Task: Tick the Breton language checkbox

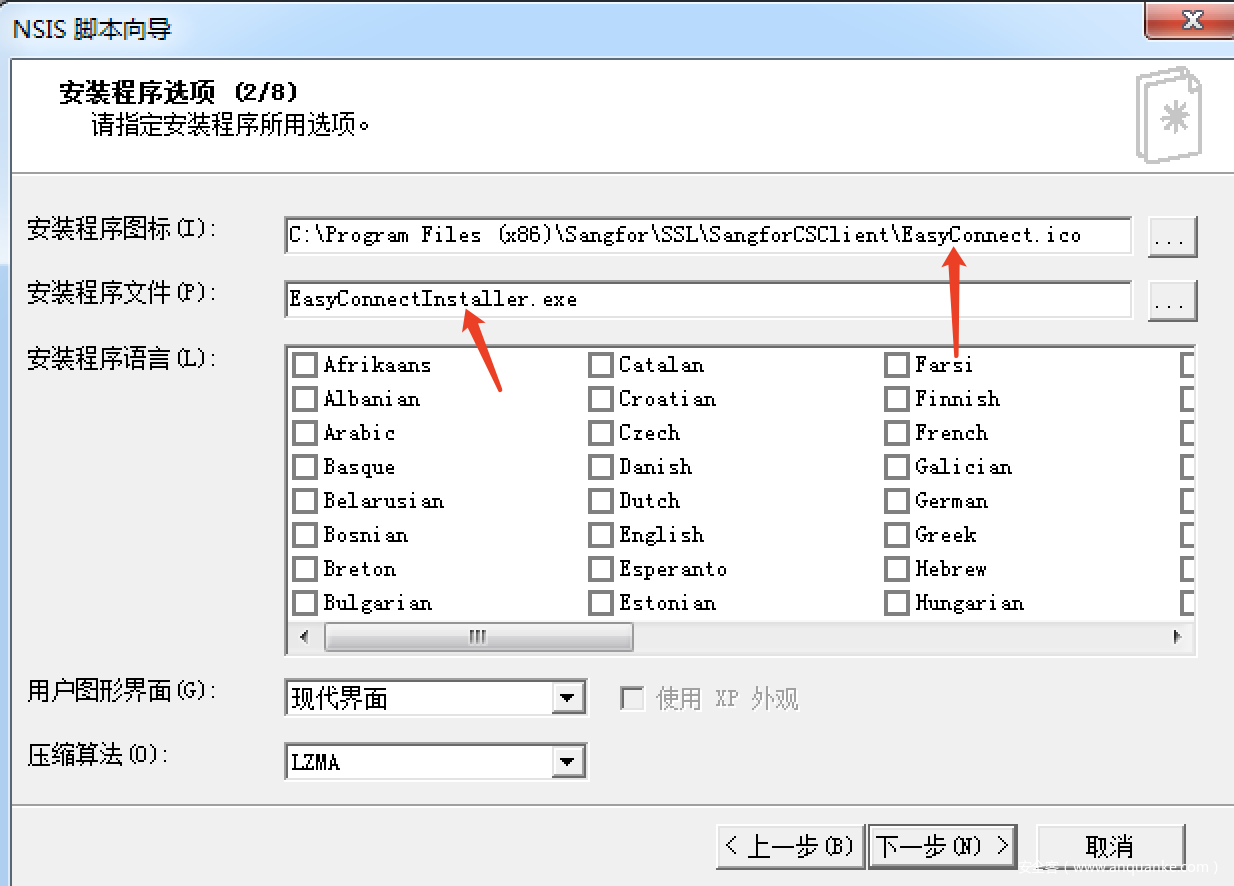Action: (305, 569)
